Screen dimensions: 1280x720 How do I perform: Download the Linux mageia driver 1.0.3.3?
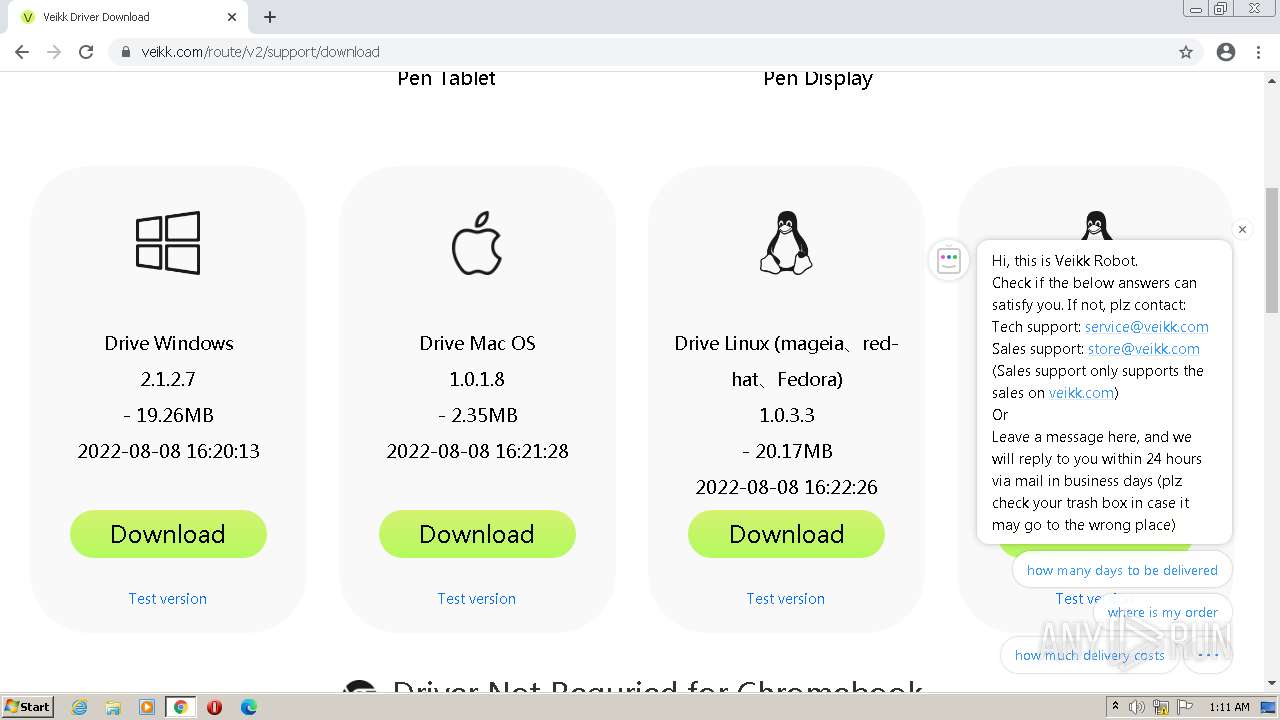tap(786, 534)
